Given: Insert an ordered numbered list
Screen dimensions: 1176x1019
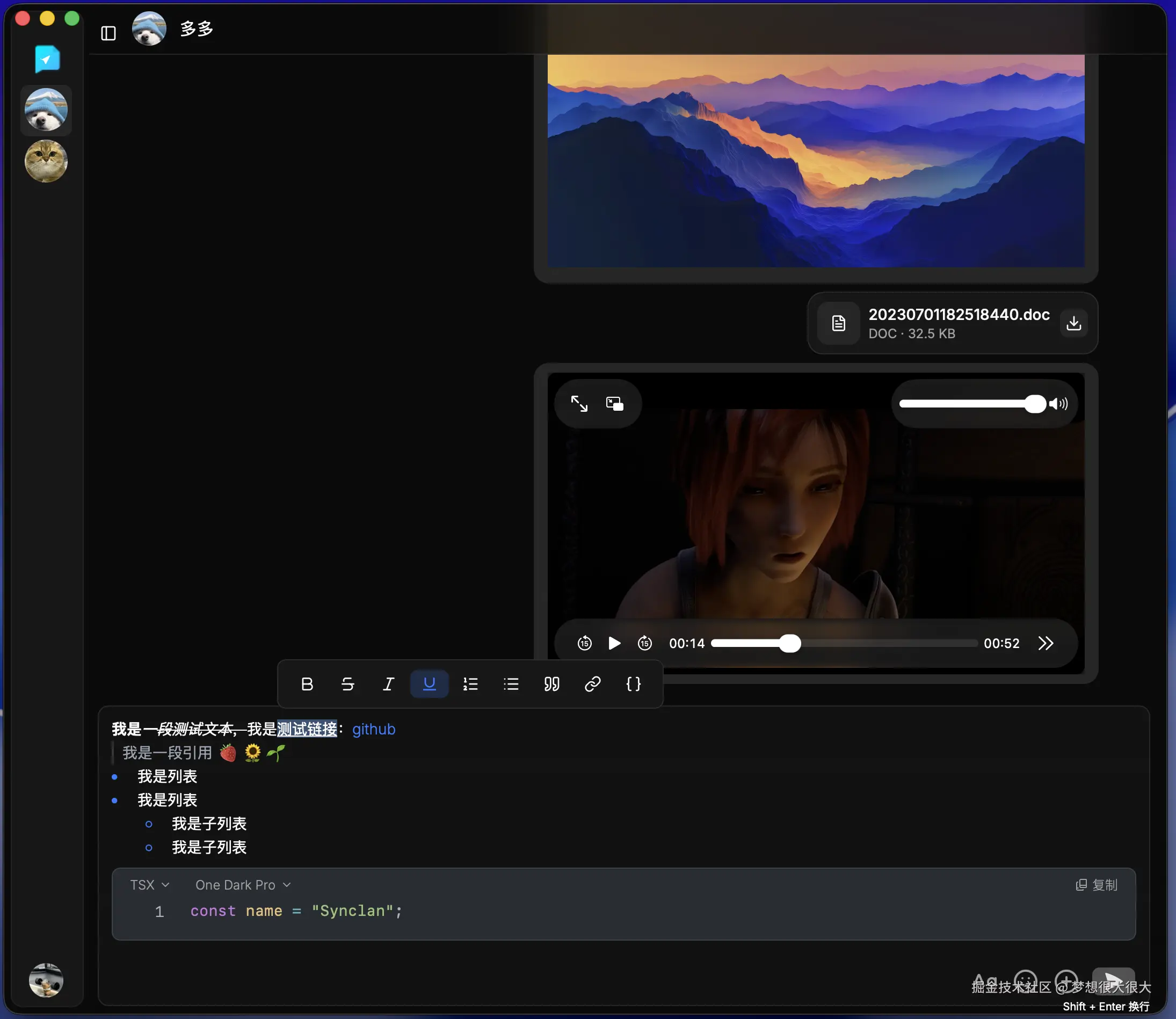Looking at the screenshot, I should (470, 684).
